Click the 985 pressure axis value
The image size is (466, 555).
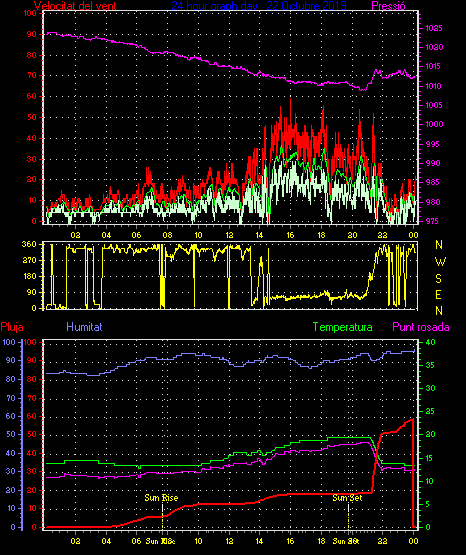click(432, 182)
